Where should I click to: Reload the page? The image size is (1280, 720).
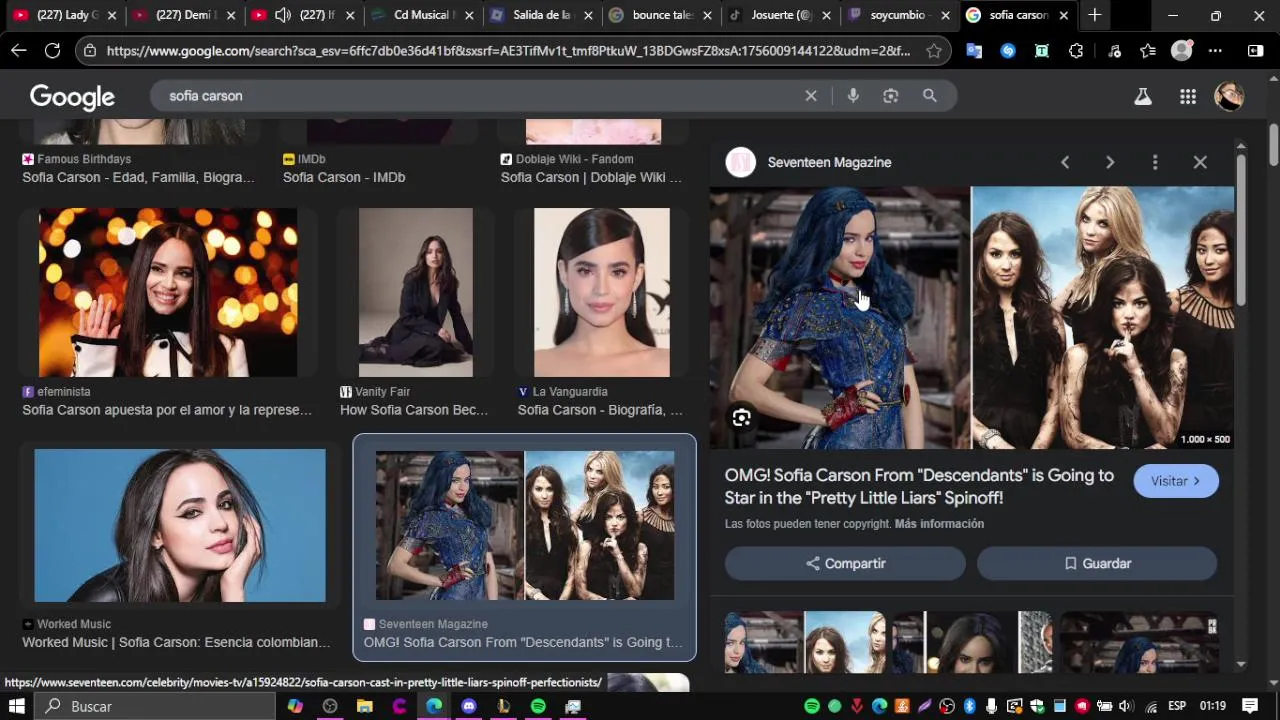tap(53, 50)
